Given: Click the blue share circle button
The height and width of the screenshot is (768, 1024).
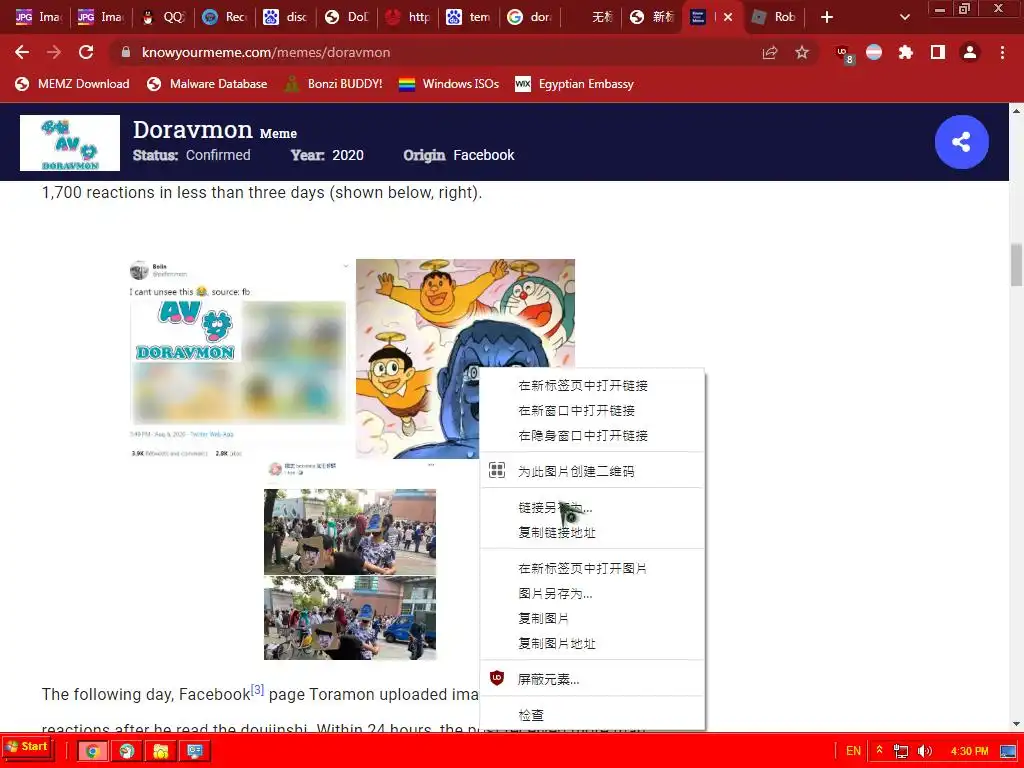Looking at the screenshot, I should 961,142.
